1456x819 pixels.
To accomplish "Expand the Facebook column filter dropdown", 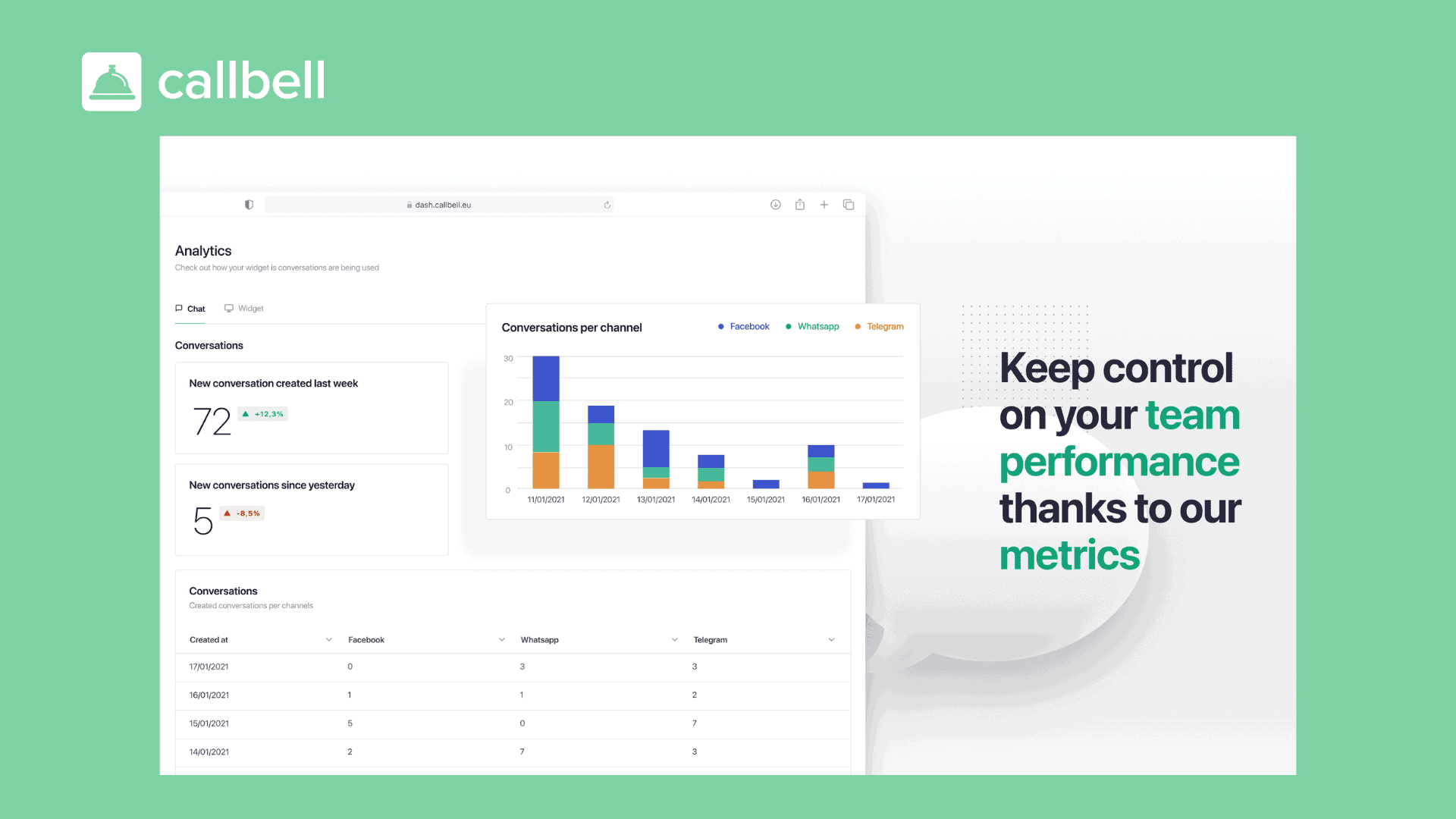I will (500, 639).
